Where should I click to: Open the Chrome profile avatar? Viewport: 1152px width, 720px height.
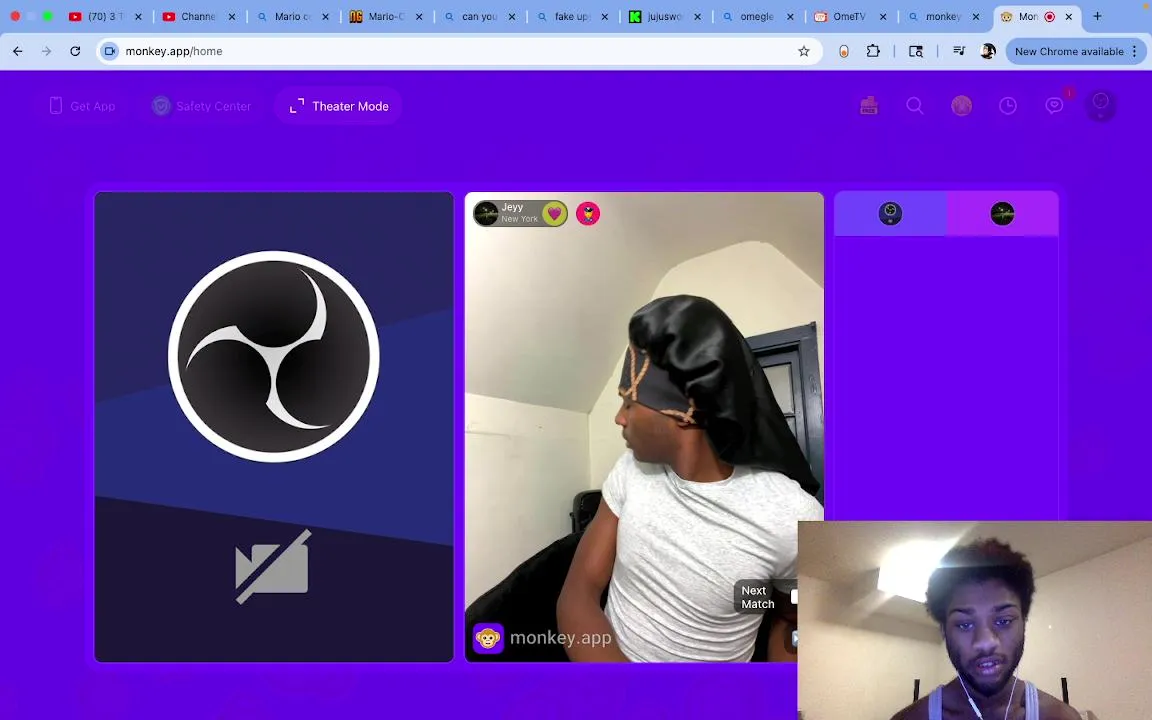[987, 51]
